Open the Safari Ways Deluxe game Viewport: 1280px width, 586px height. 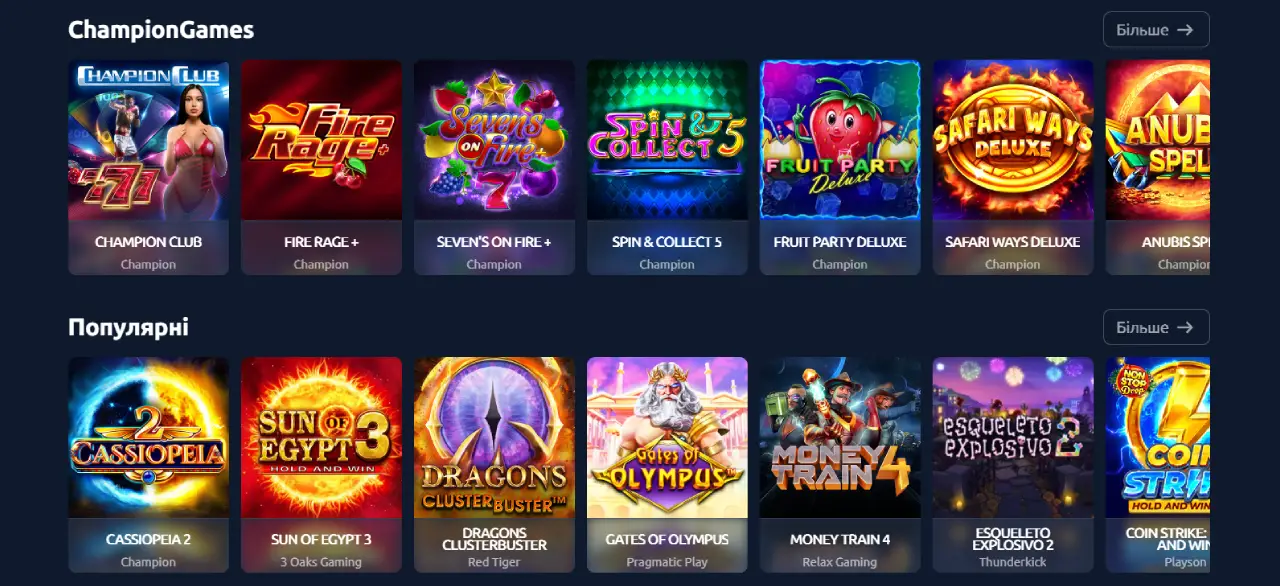1013,140
